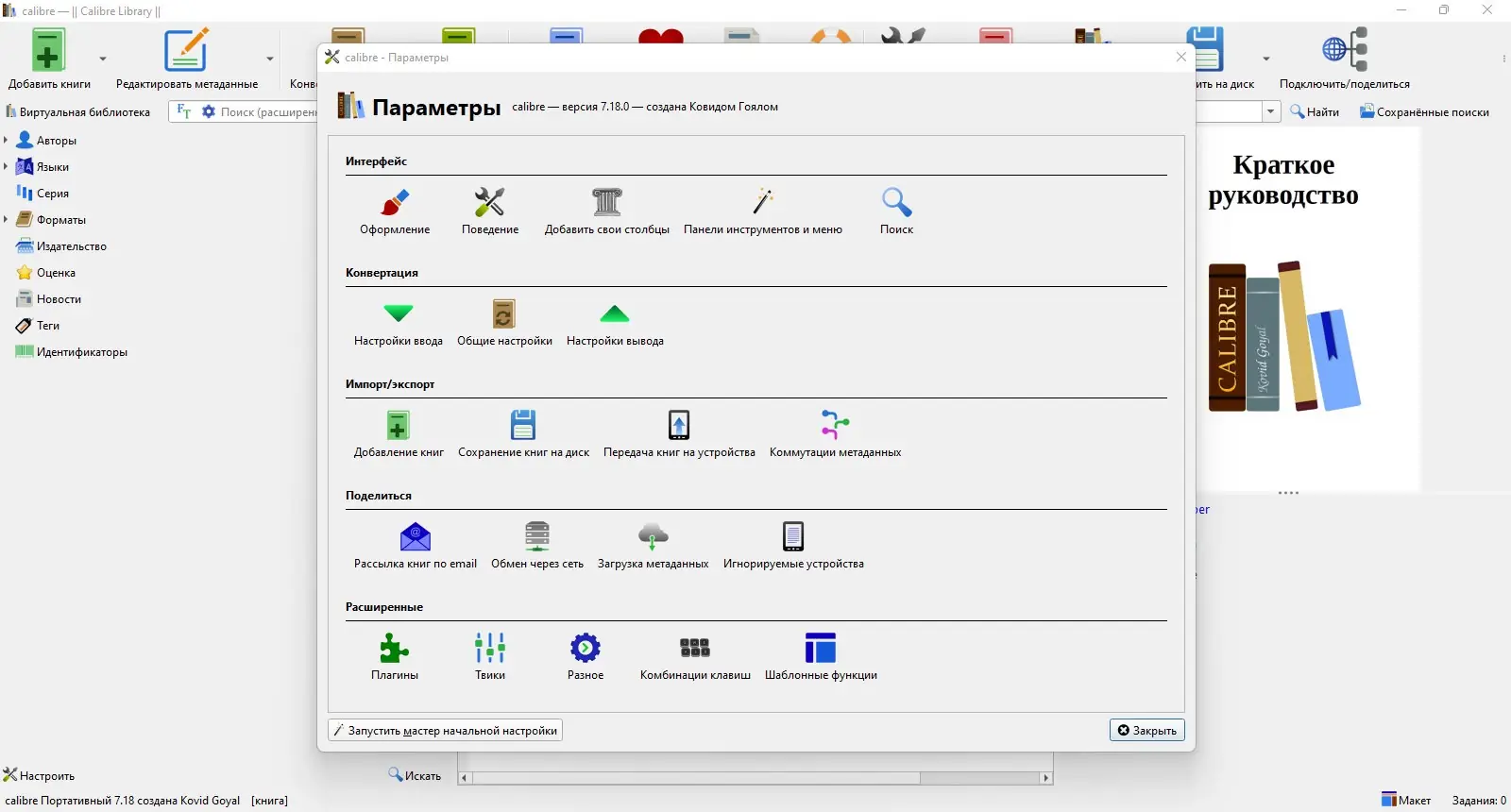Viewport: 1511px width, 812px height.
Task: Open Настройки ввода conversion settings
Action: pos(399,323)
